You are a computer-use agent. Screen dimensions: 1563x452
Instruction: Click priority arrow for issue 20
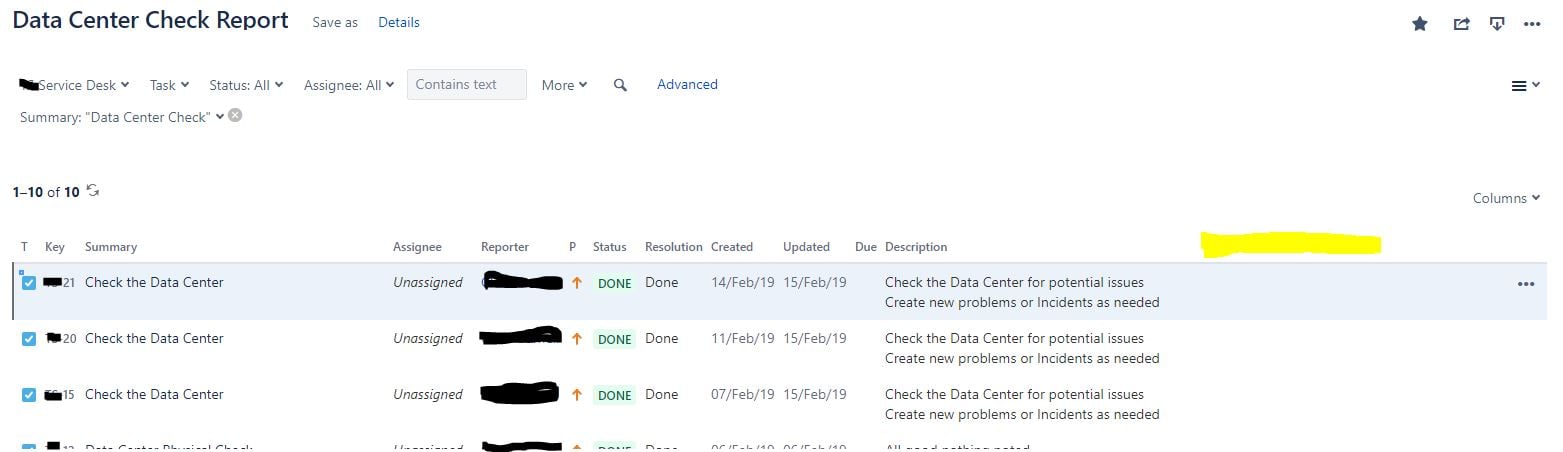pyautogui.click(x=577, y=339)
